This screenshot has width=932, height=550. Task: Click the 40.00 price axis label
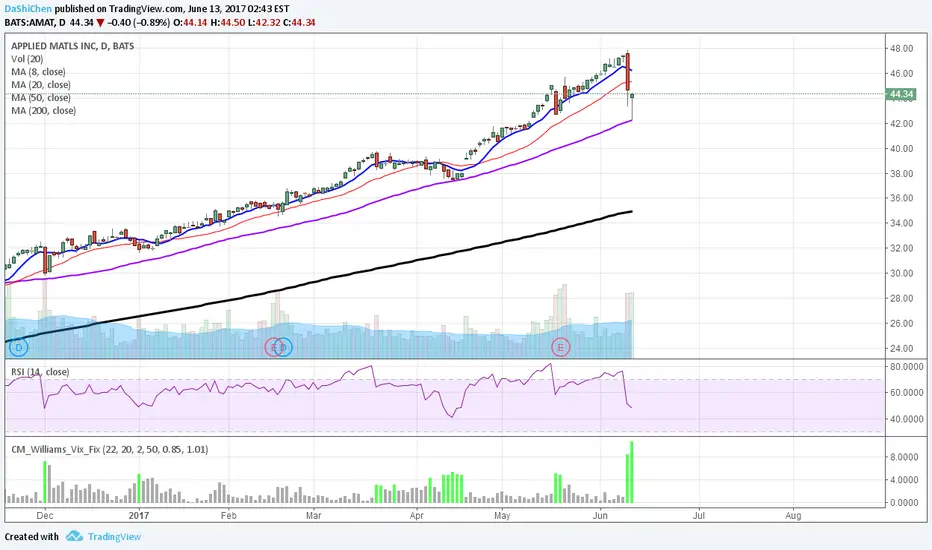click(x=901, y=149)
